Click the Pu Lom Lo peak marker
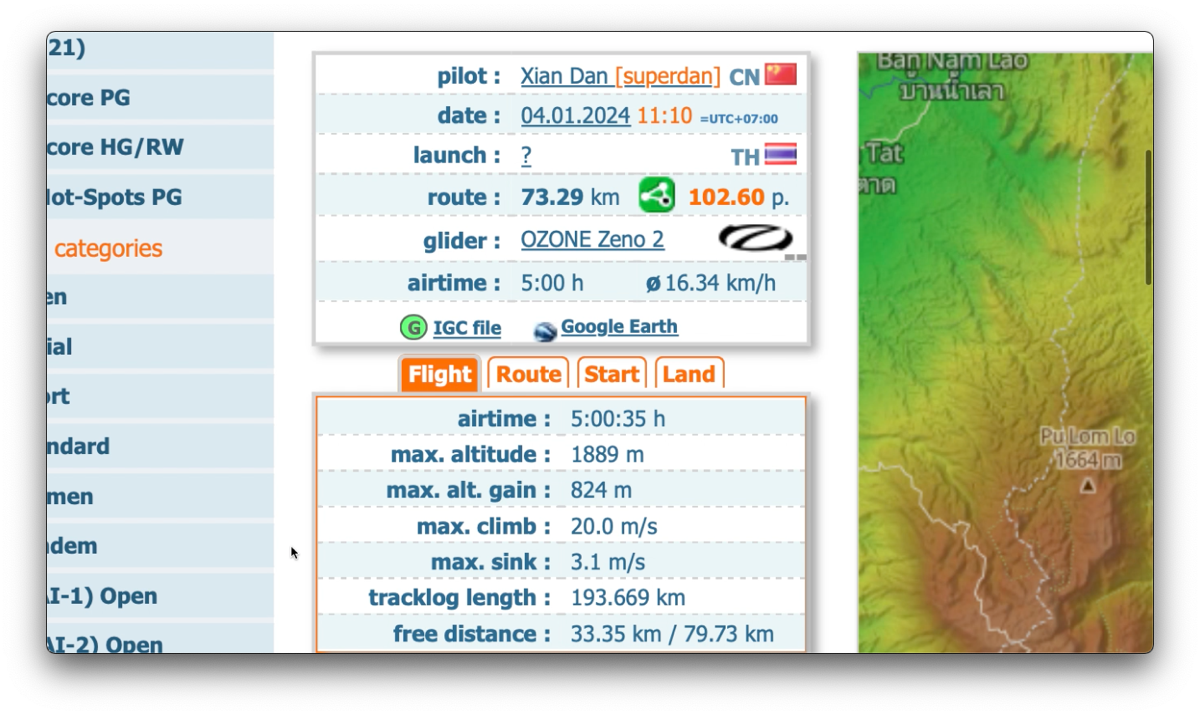Screen dimensions: 1200x715 point(1087,485)
